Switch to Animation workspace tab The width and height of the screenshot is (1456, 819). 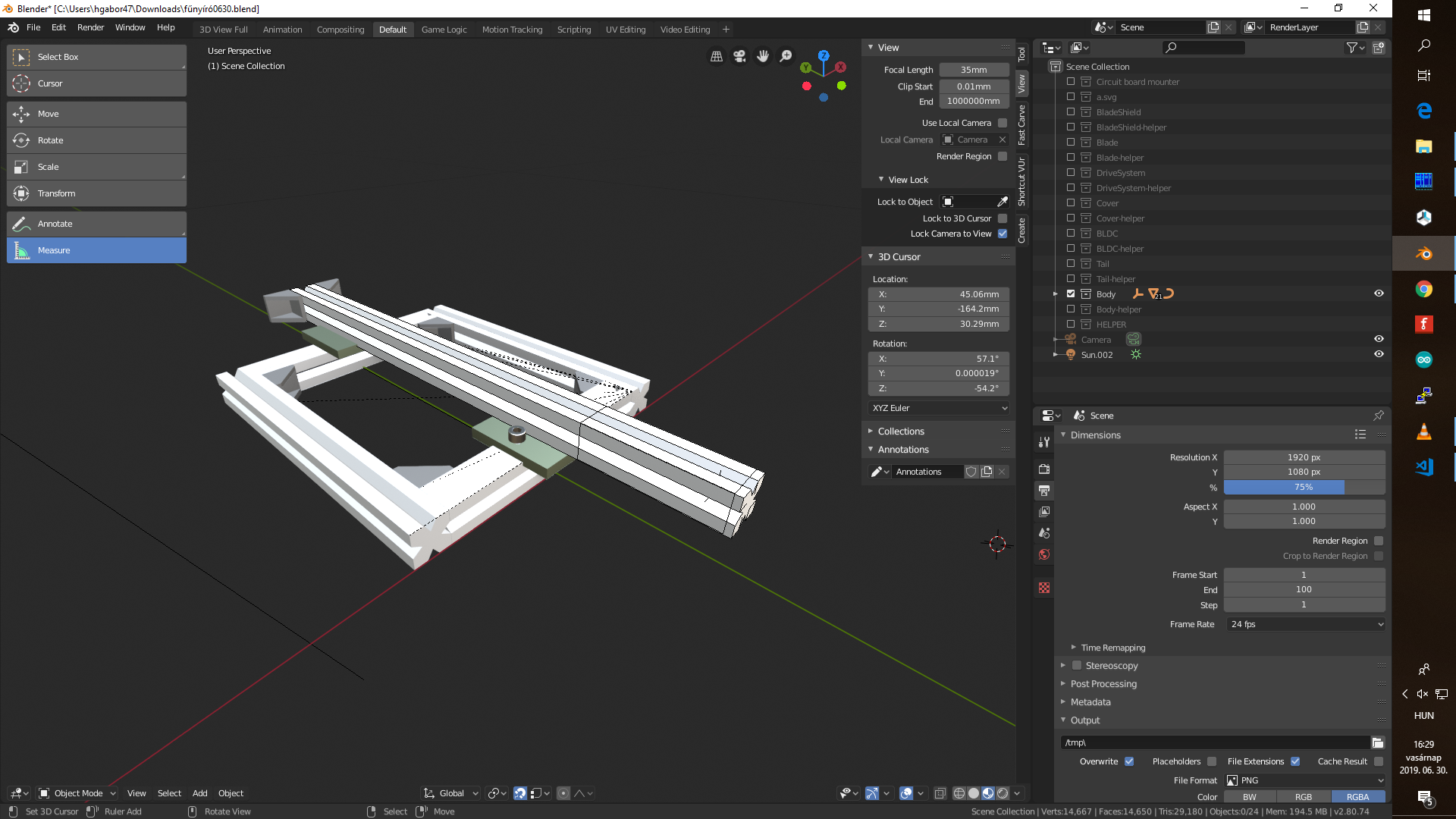(282, 30)
